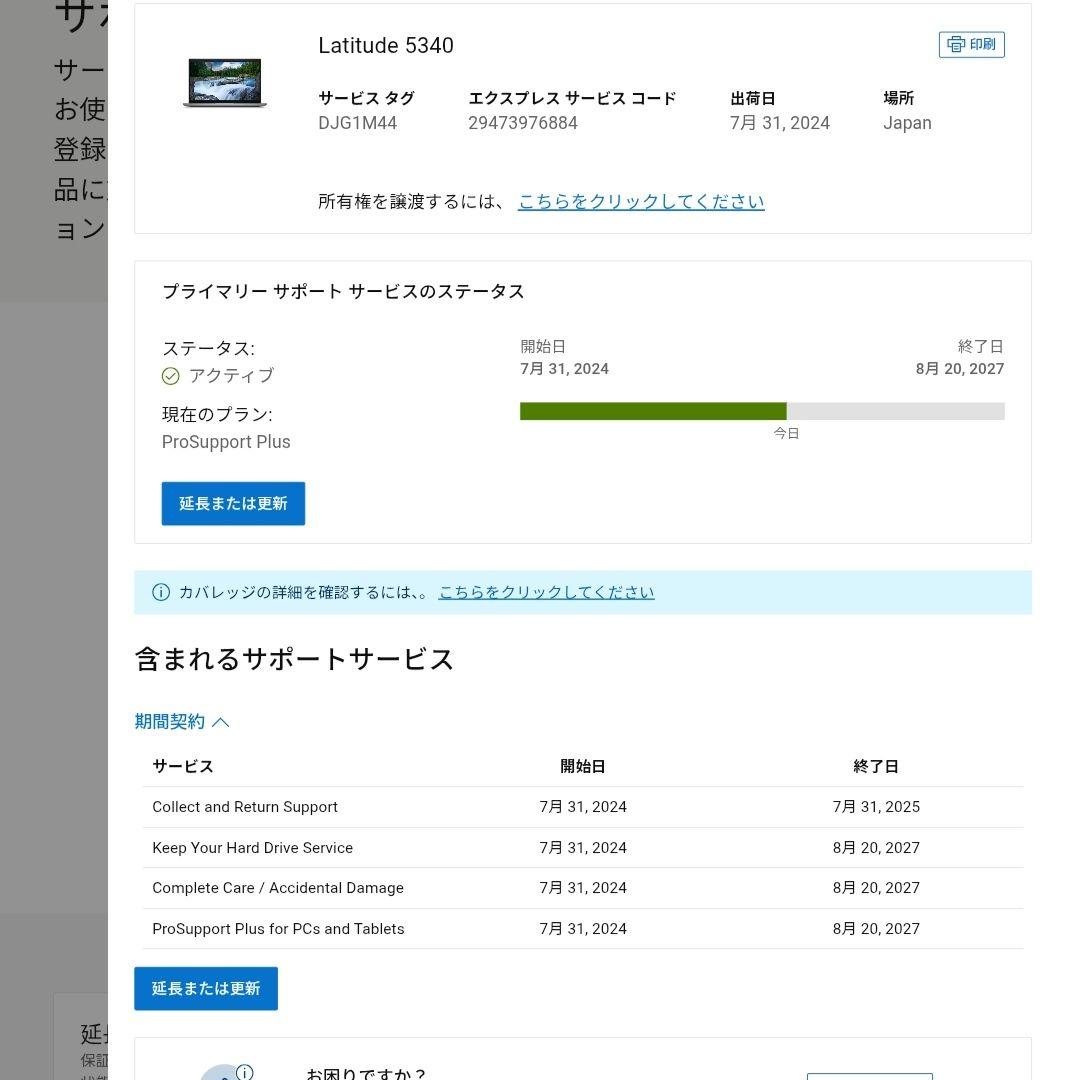
Task: Click the green warranty progress bar
Action: tap(653, 411)
